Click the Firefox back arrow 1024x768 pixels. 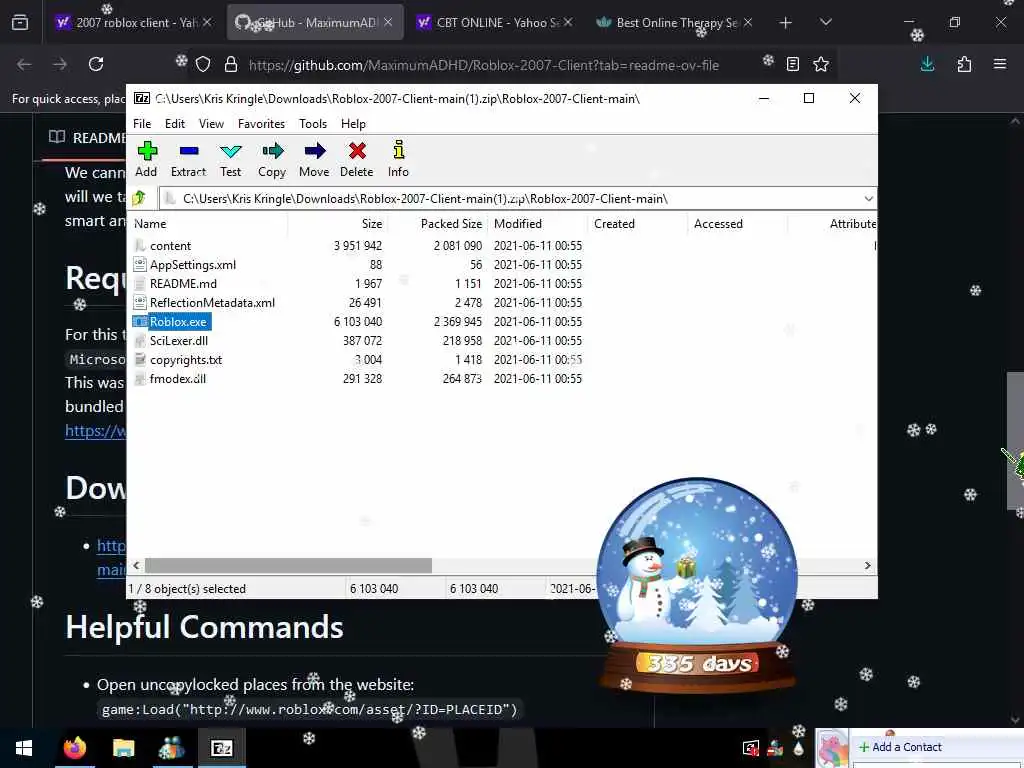point(24,64)
